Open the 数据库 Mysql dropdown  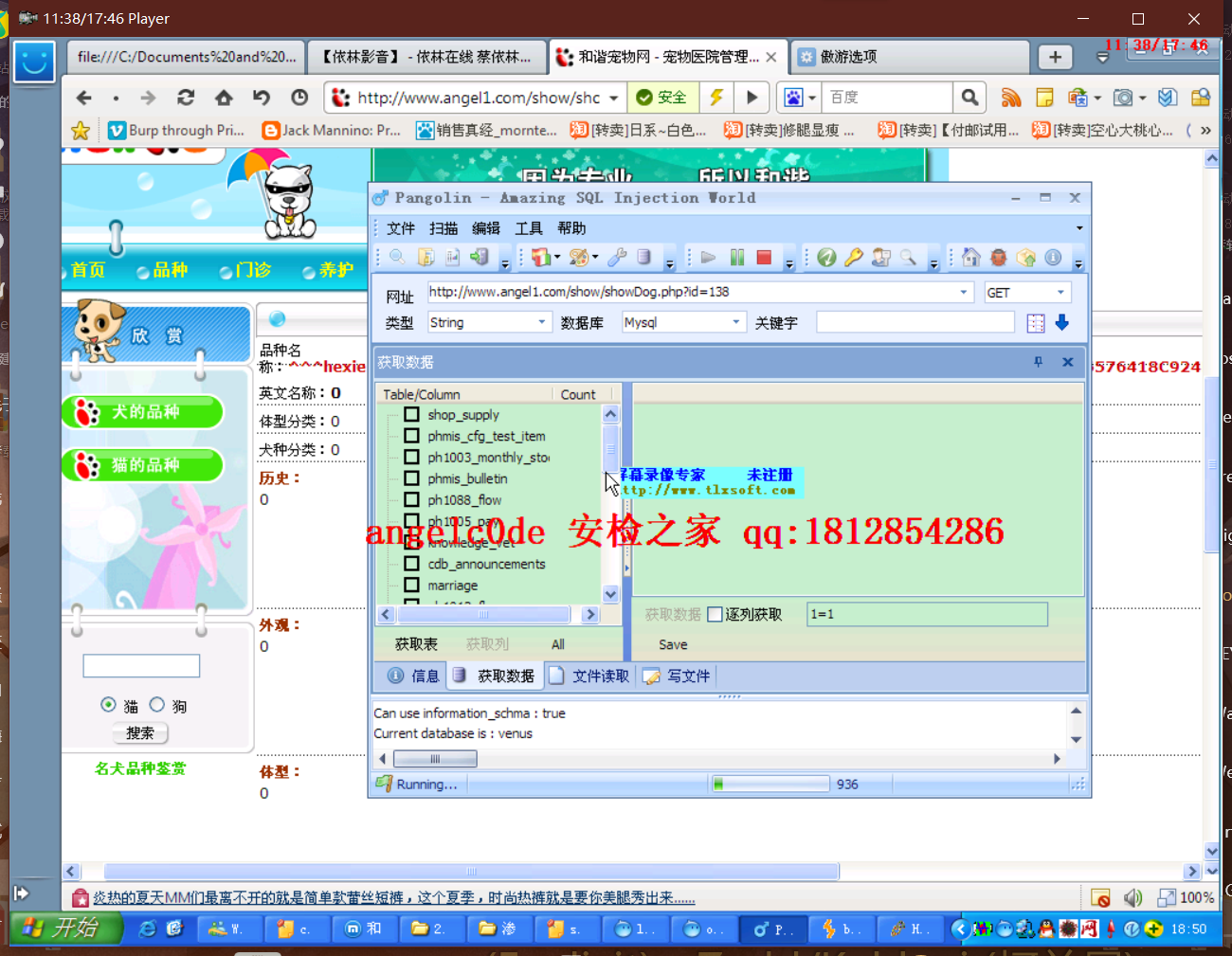tap(735, 322)
